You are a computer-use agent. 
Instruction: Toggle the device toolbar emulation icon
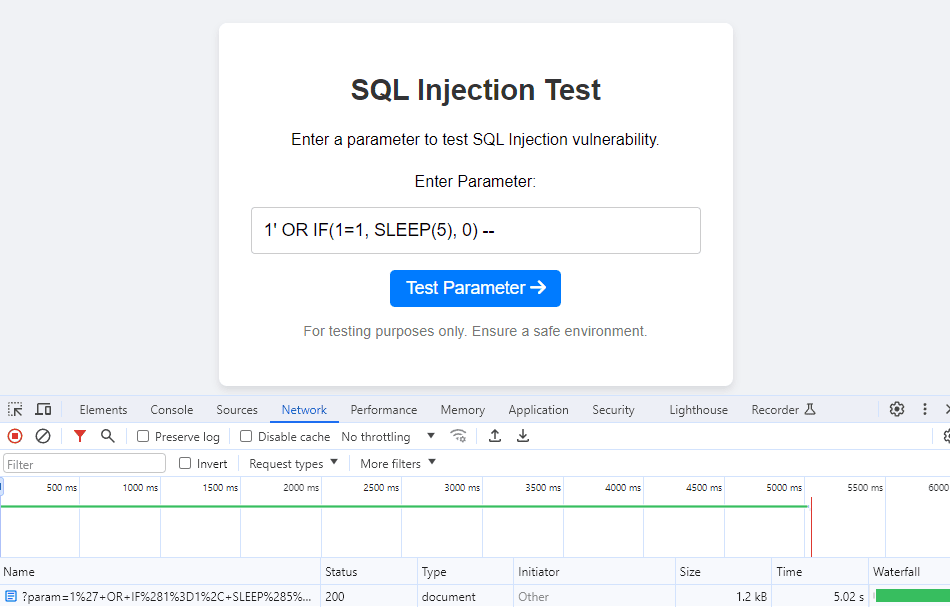[42, 409]
